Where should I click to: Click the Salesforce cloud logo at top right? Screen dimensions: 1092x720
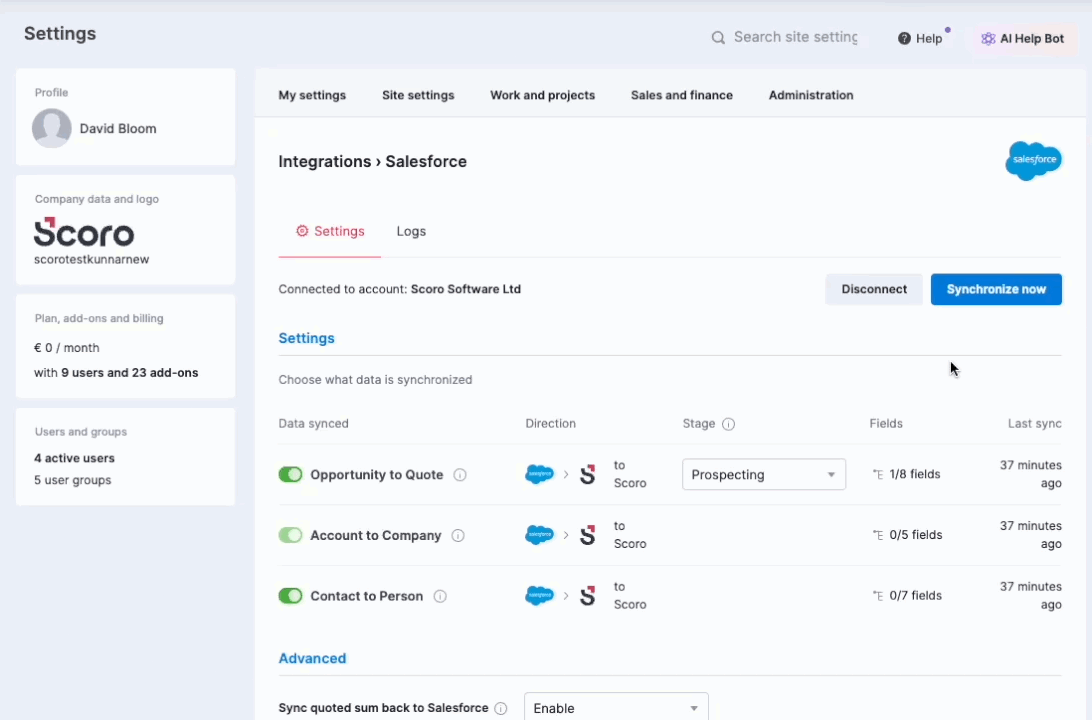coord(1034,161)
